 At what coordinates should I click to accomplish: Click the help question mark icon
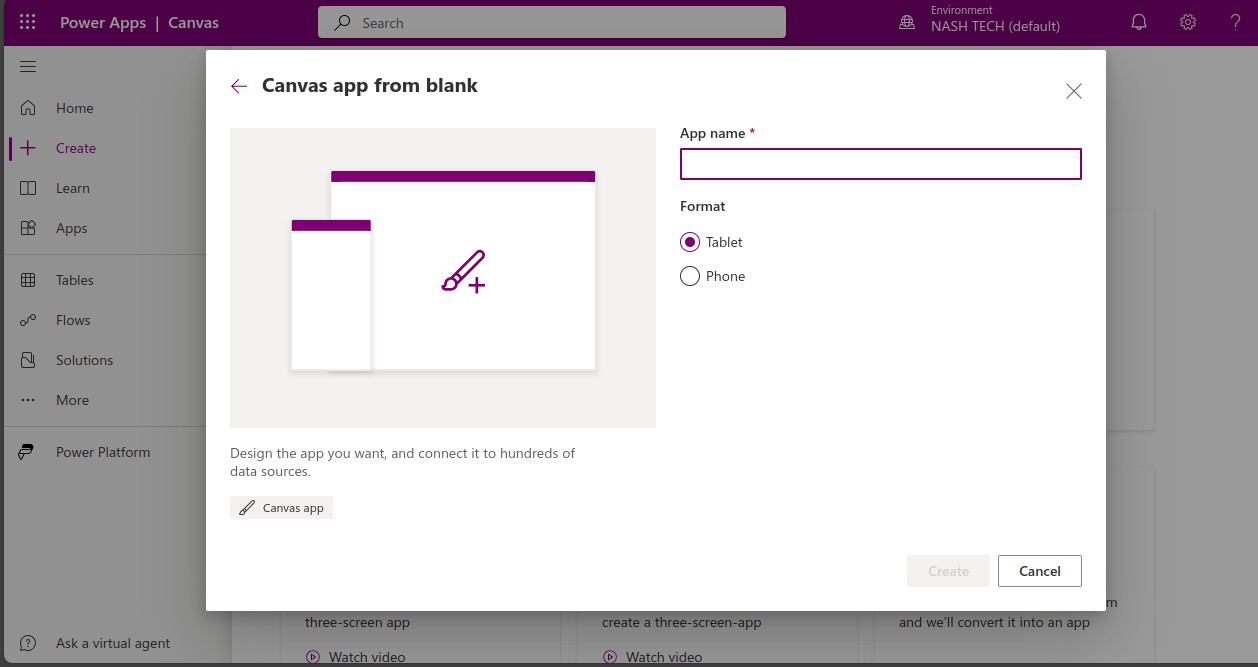click(x=1236, y=22)
